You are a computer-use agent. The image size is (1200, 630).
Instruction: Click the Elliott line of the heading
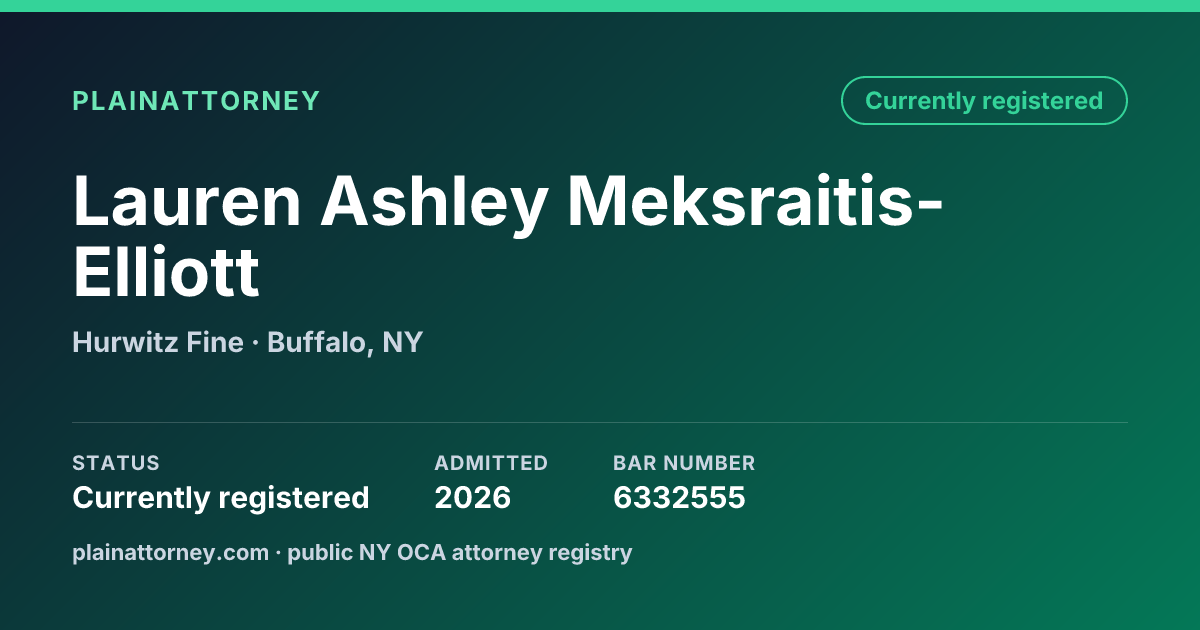pos(166,273)
